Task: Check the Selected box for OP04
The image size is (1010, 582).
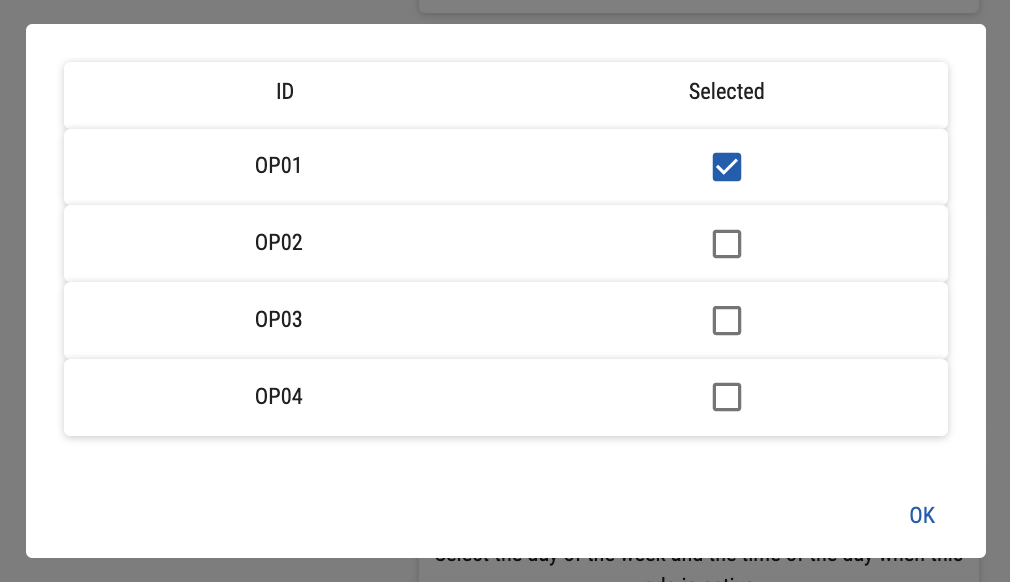Action: point(727,398)
